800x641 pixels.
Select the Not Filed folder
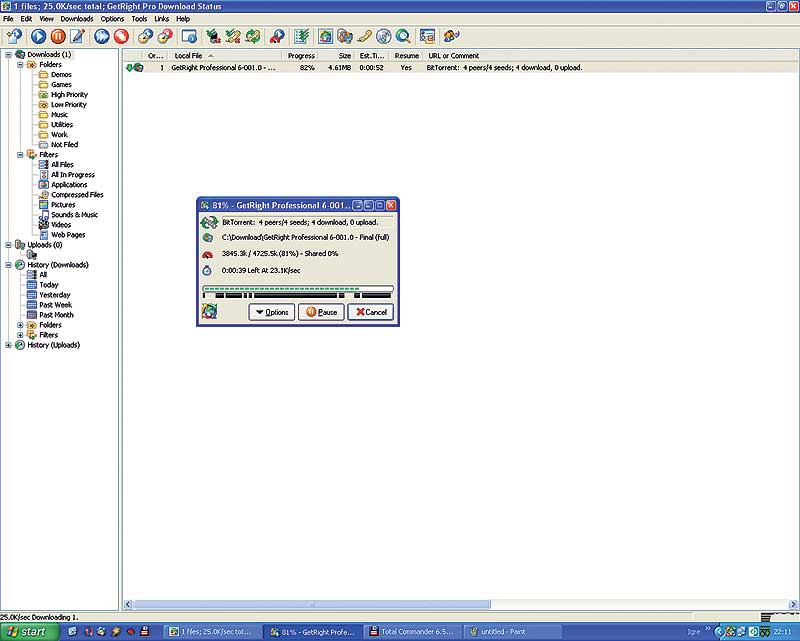pyautogui.click(x=64, y=145)
